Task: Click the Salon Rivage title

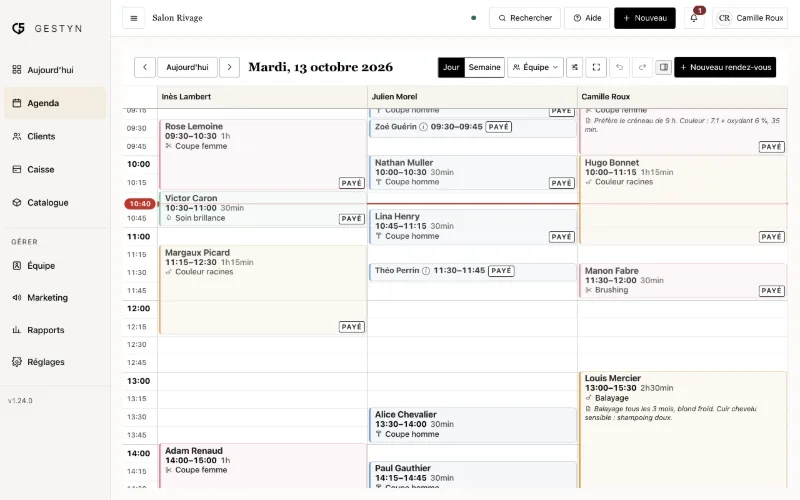Action: pos(177,18)
